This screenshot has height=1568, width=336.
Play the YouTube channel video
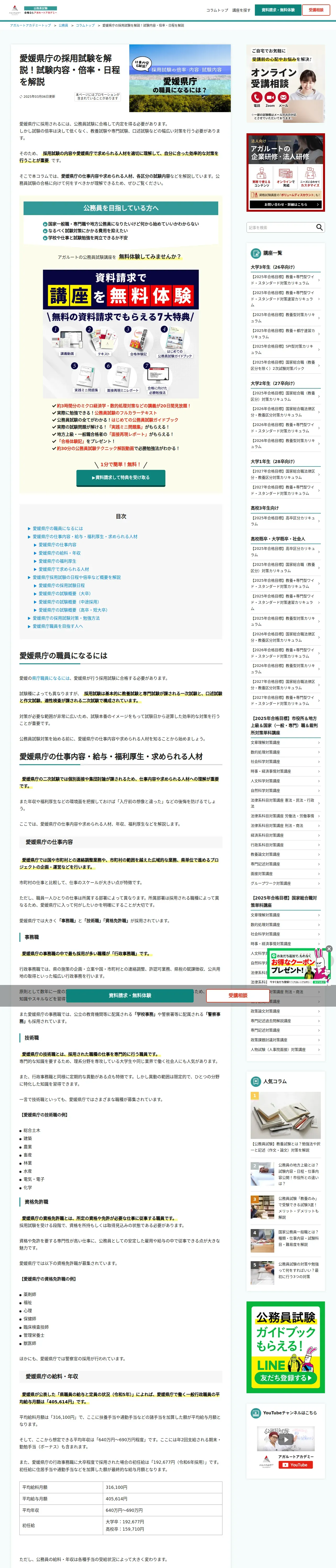pos(285,1440)
